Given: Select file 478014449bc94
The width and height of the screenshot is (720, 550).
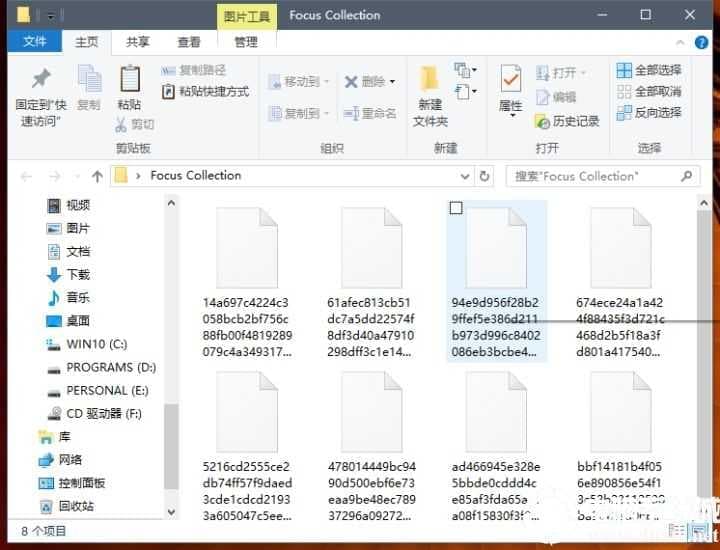Looking at the screenshot, I should 371,444.
